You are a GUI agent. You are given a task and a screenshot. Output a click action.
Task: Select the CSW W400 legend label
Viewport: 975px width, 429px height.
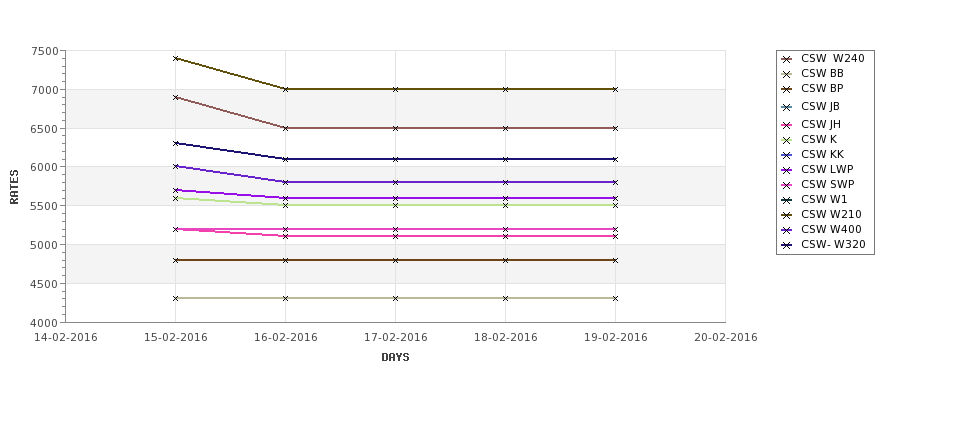831,229
